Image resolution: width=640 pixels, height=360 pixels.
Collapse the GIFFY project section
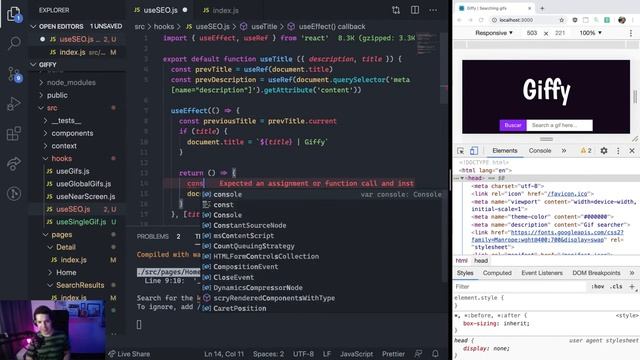click(77, 65)
